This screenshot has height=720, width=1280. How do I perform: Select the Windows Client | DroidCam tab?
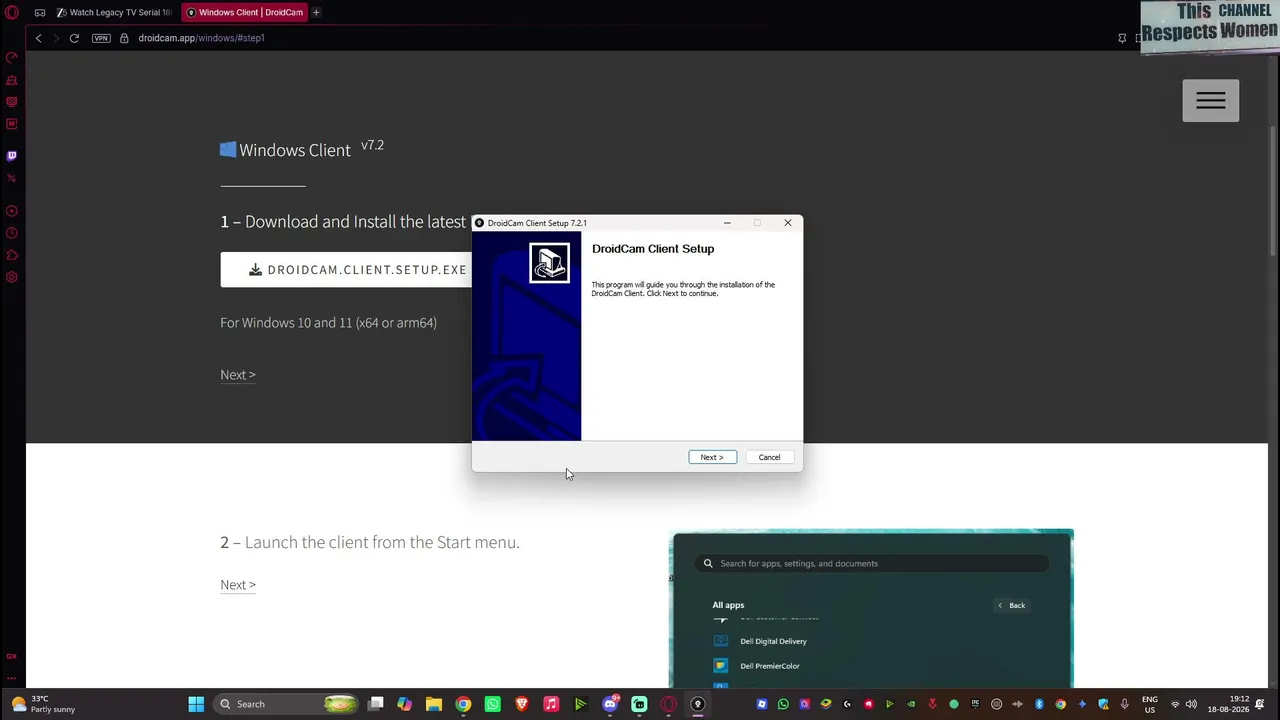245,12
